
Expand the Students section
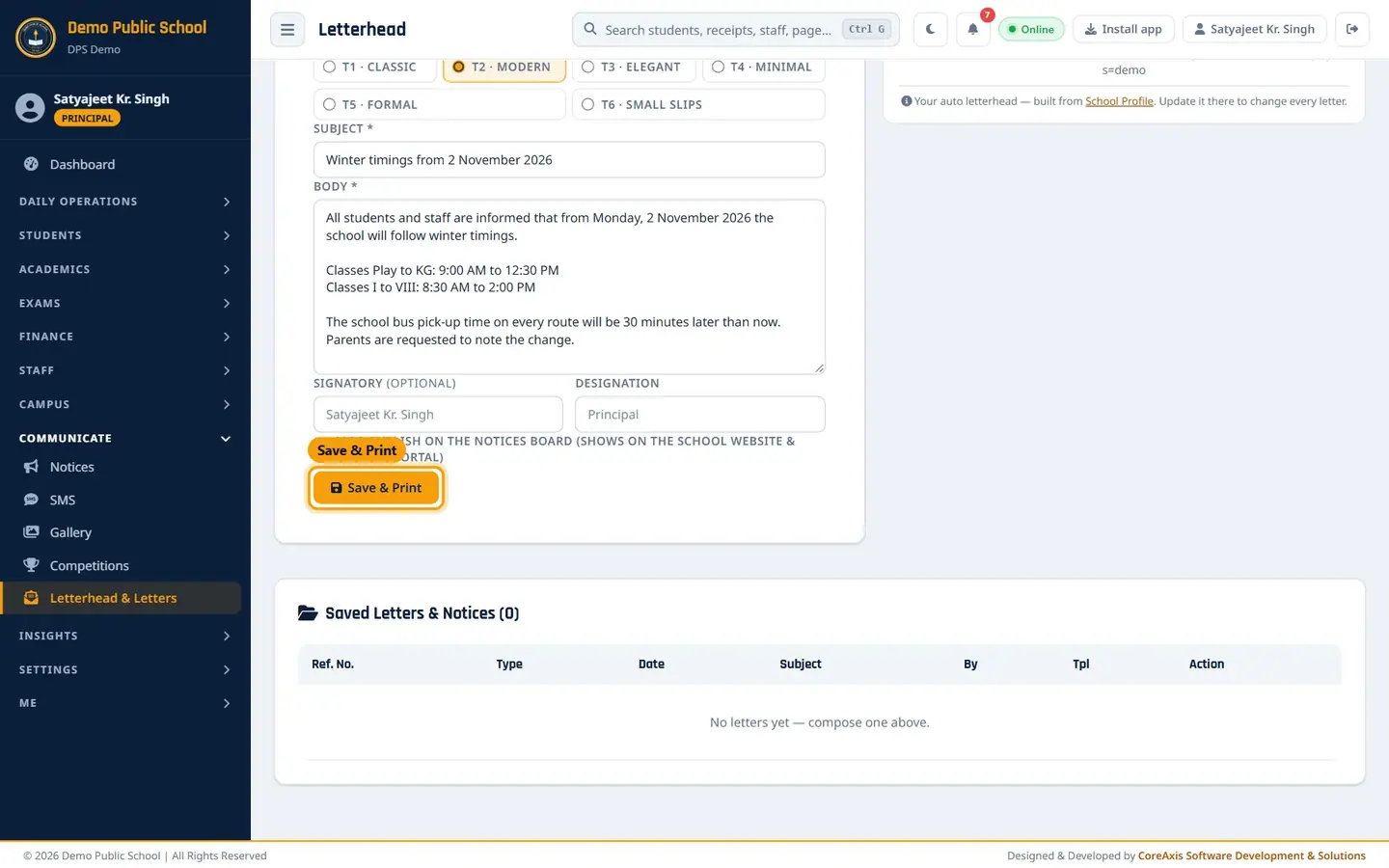(125, 235)
